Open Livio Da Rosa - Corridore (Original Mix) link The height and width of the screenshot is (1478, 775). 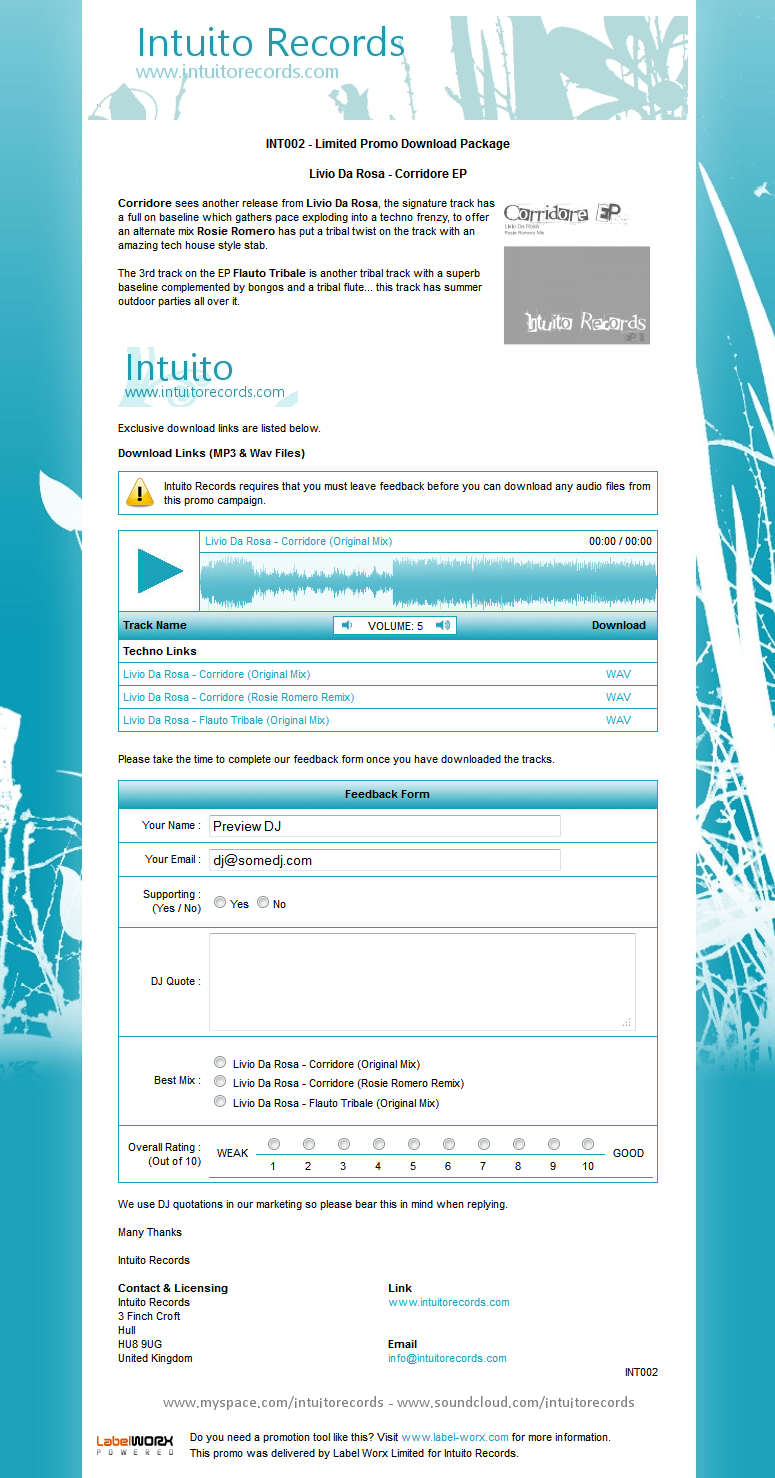pyautogui.click(x=216, y=674)
